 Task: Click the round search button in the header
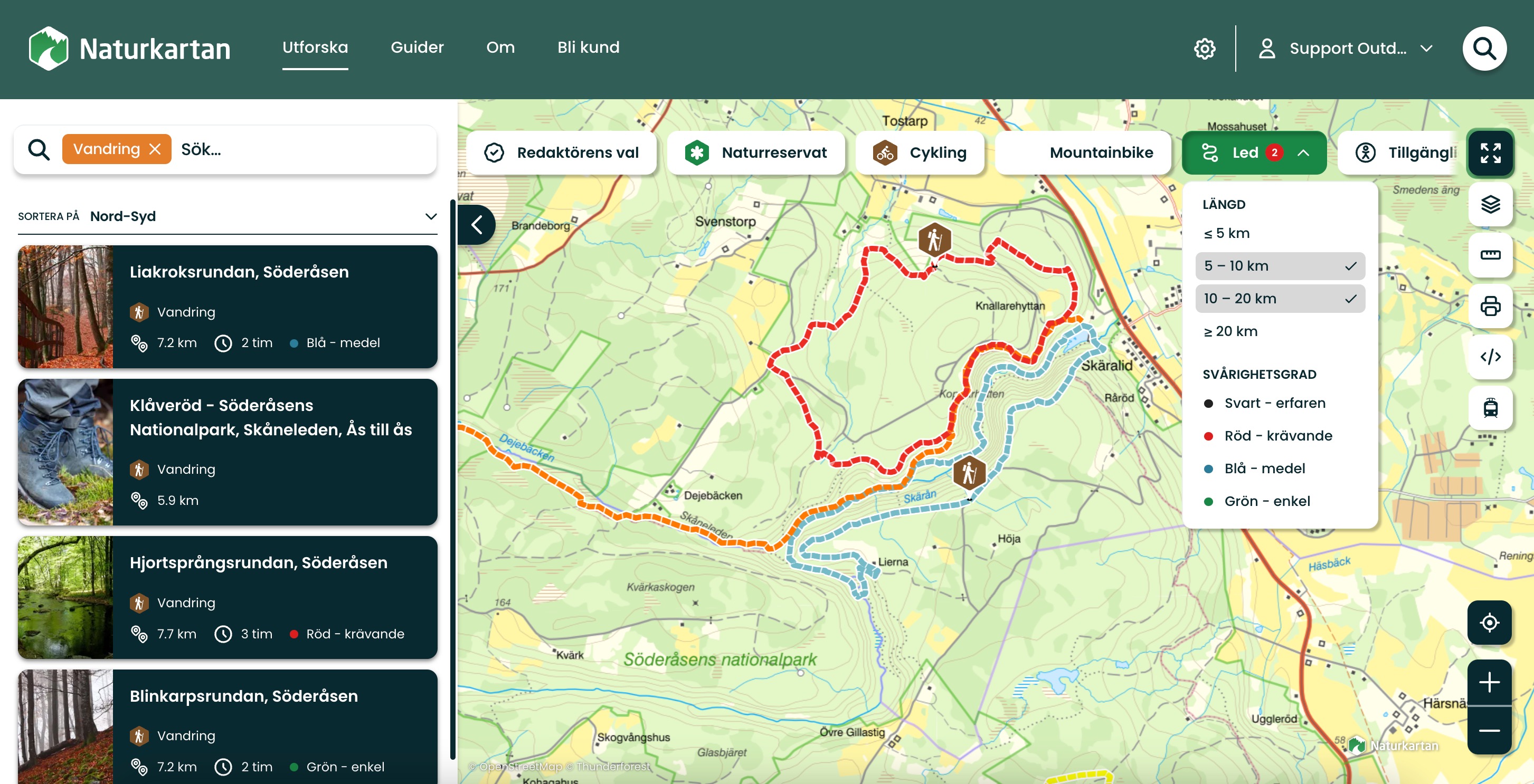pos(1484,48)
